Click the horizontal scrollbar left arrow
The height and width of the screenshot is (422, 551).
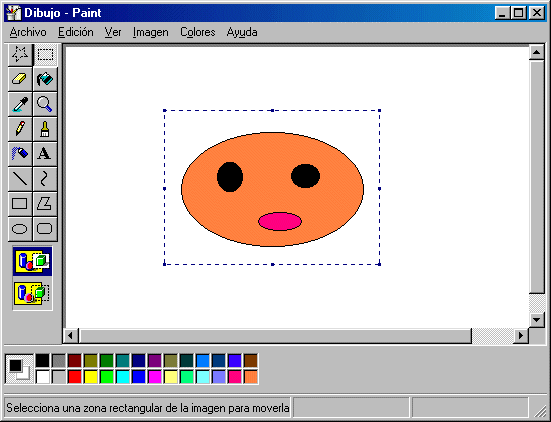point(71,336)
